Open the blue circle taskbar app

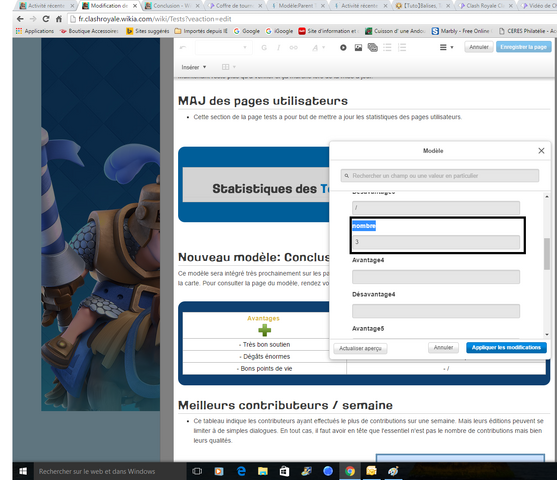point(328,471)
